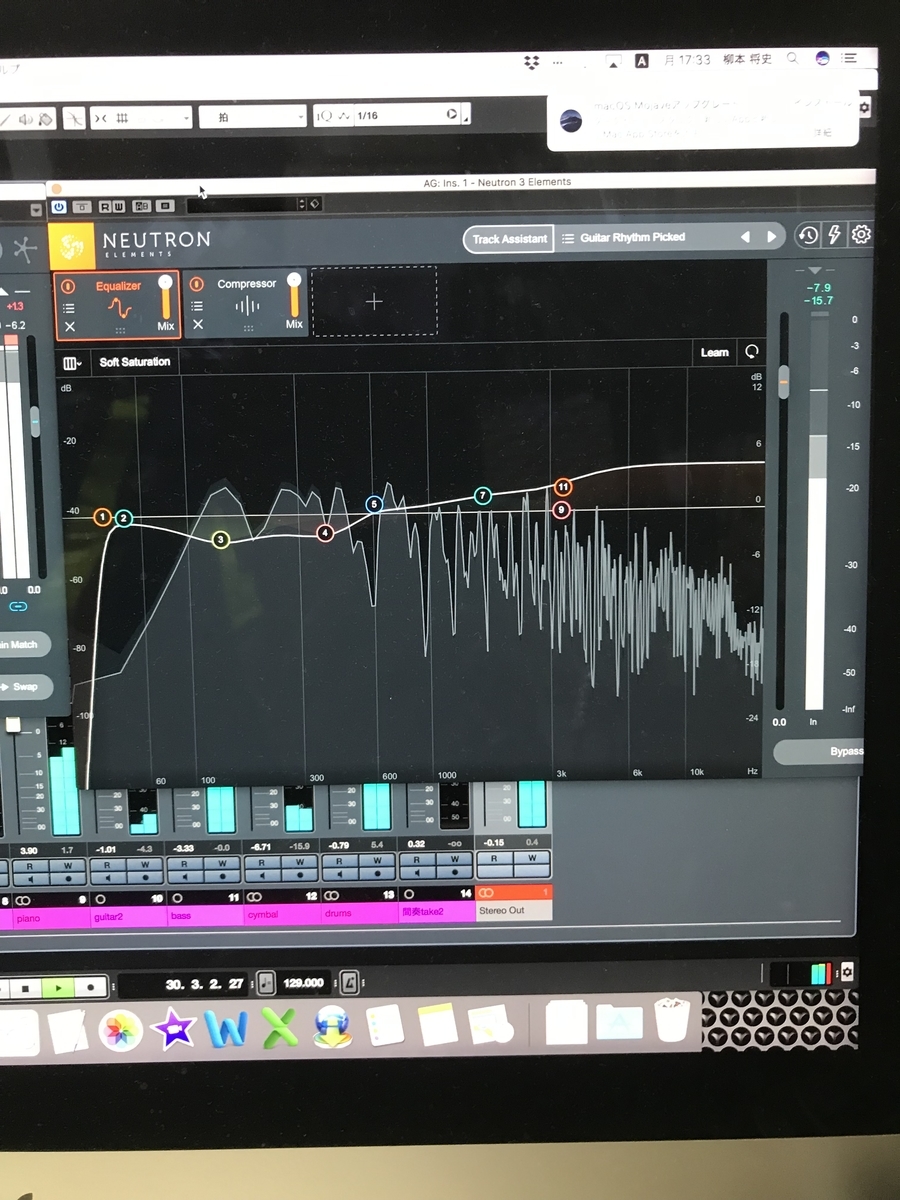900x1200 pixels.
Task: Enable Read on the bass channel
Action: (185, 863)
